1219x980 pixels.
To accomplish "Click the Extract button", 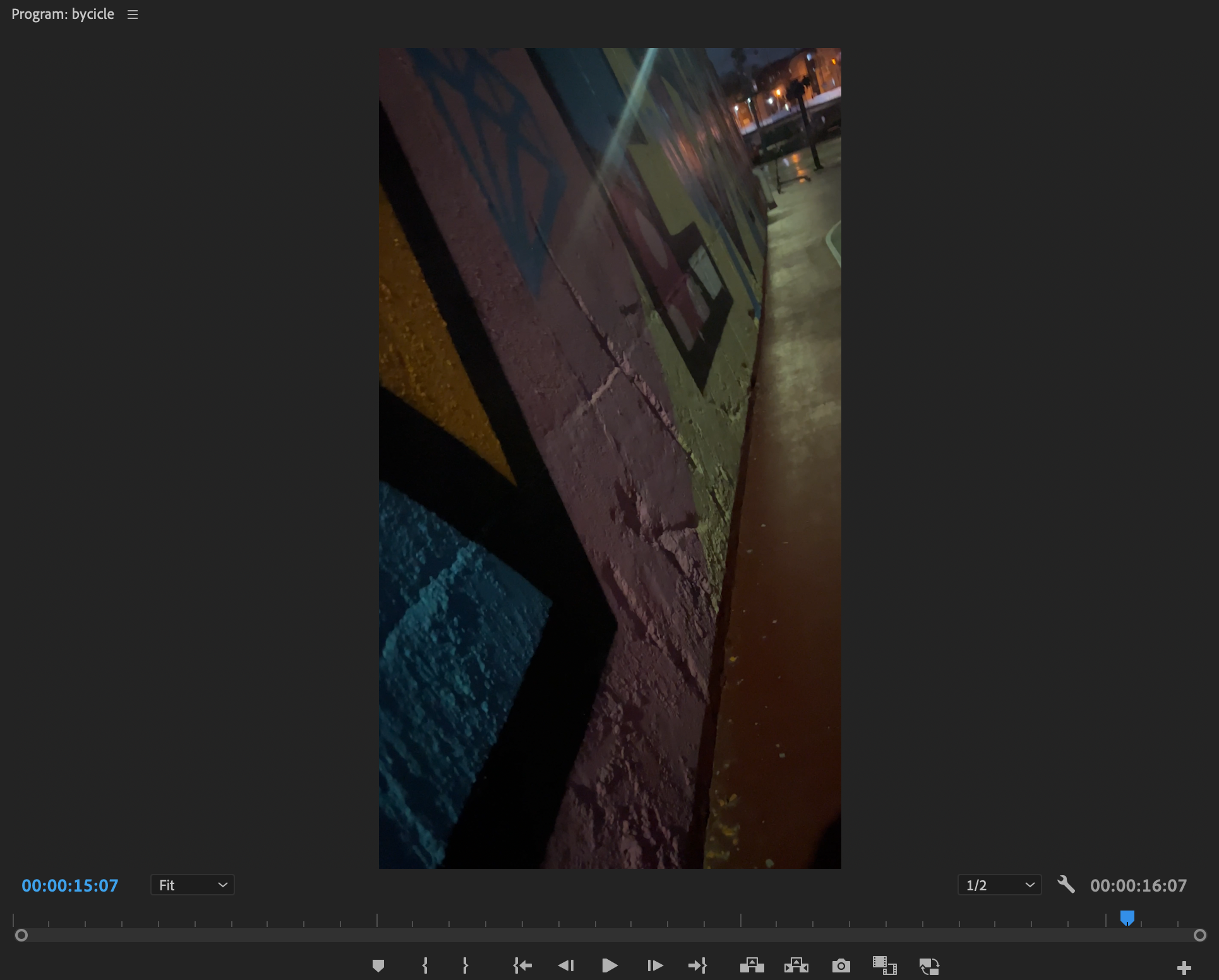I will point(796,965).
